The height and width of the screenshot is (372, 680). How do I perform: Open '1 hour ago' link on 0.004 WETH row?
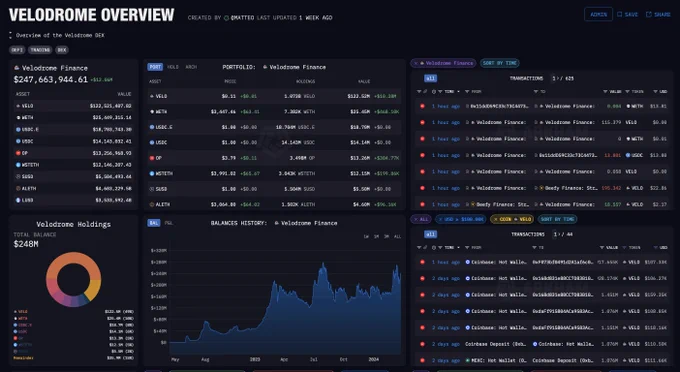pos(445,106)
